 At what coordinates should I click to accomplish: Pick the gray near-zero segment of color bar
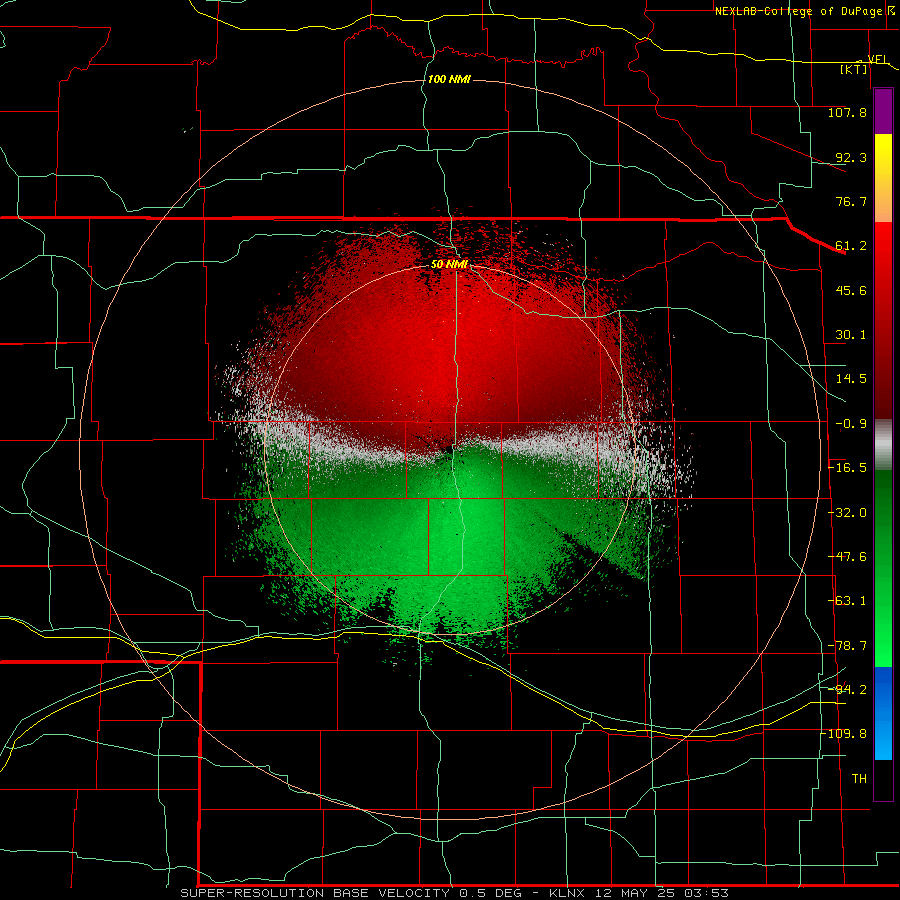pyautogui.click(x=883, y=445)
